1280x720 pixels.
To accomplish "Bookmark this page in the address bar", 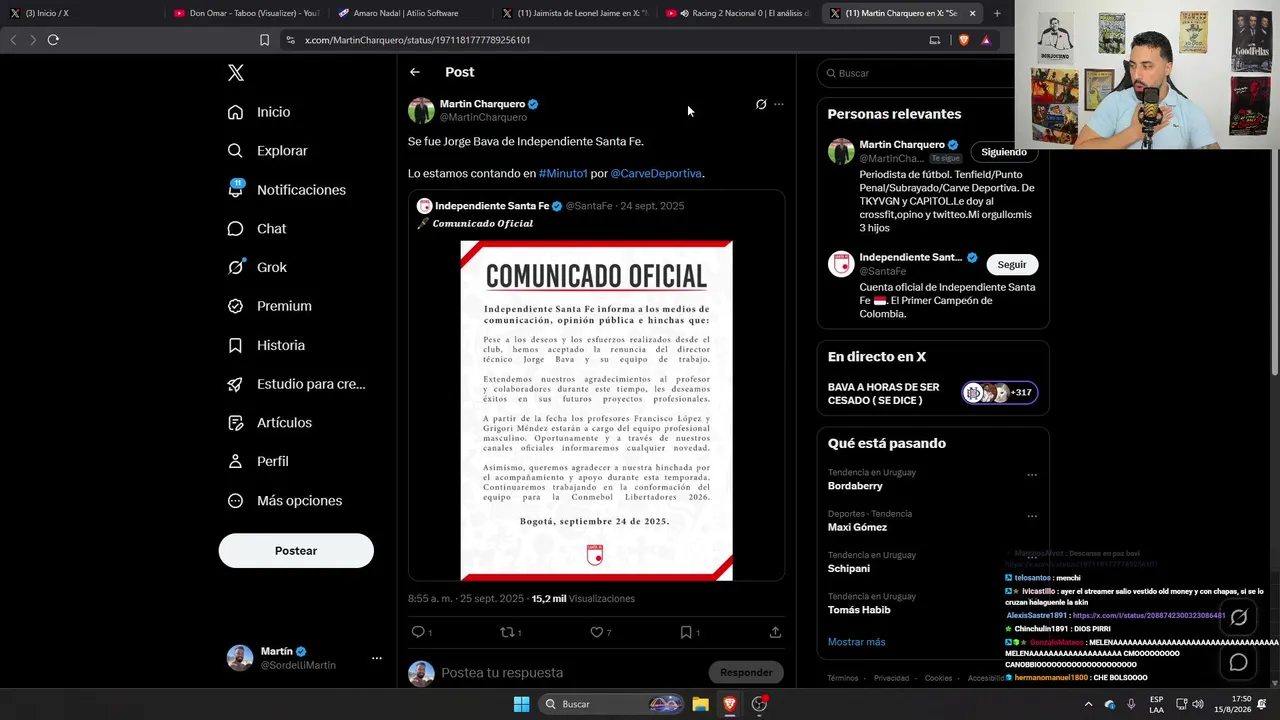I will [x=264, y=40].
